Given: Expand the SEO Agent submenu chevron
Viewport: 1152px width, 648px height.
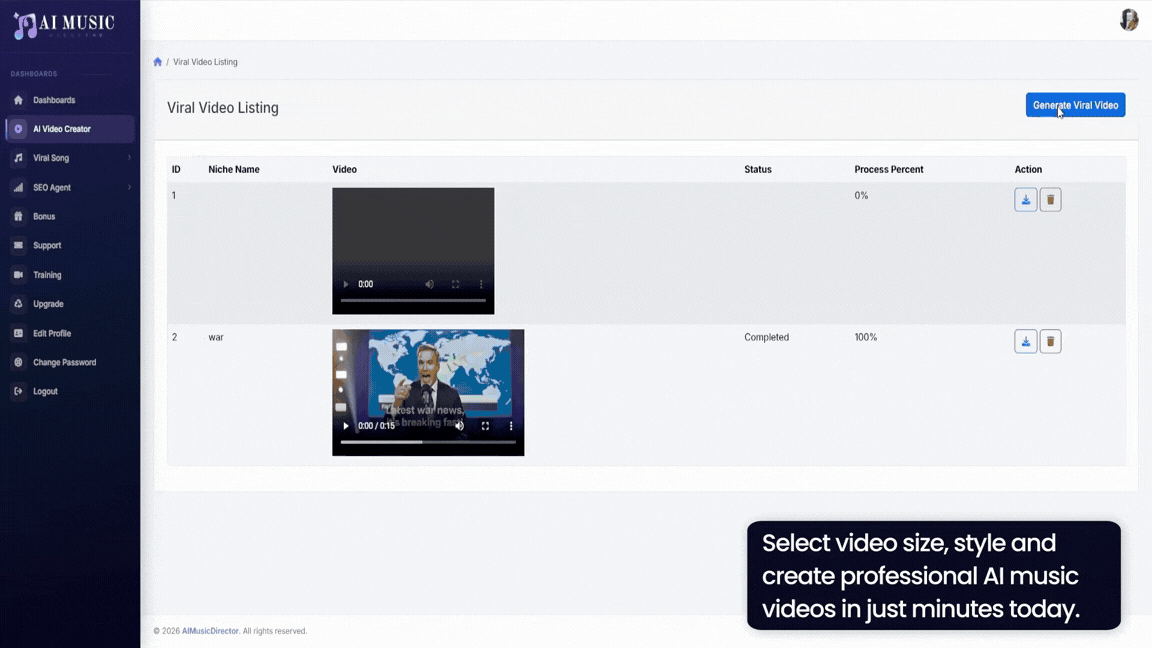Looking at the screenshot, I should (129, 187).
